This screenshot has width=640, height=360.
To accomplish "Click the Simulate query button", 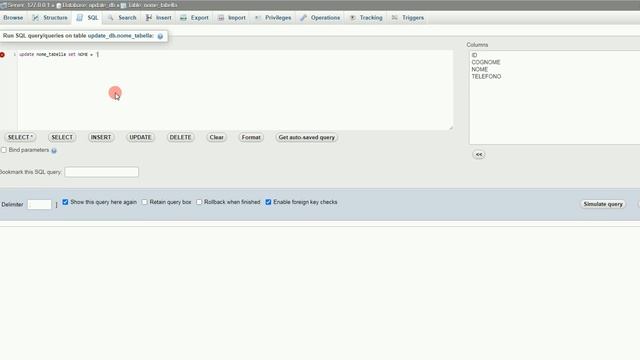I will 603,204.
